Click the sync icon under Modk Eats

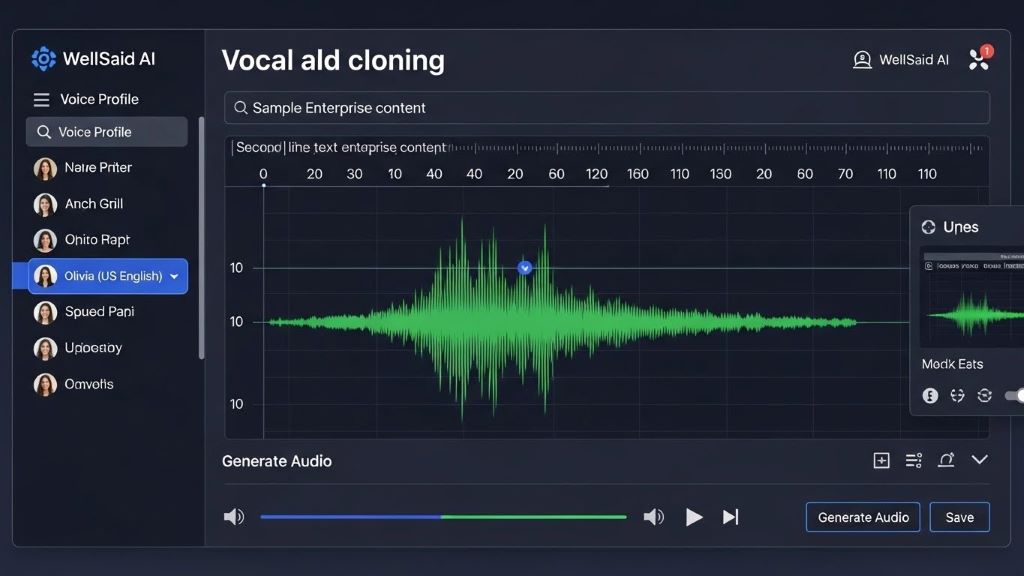[x=985, y=395]
